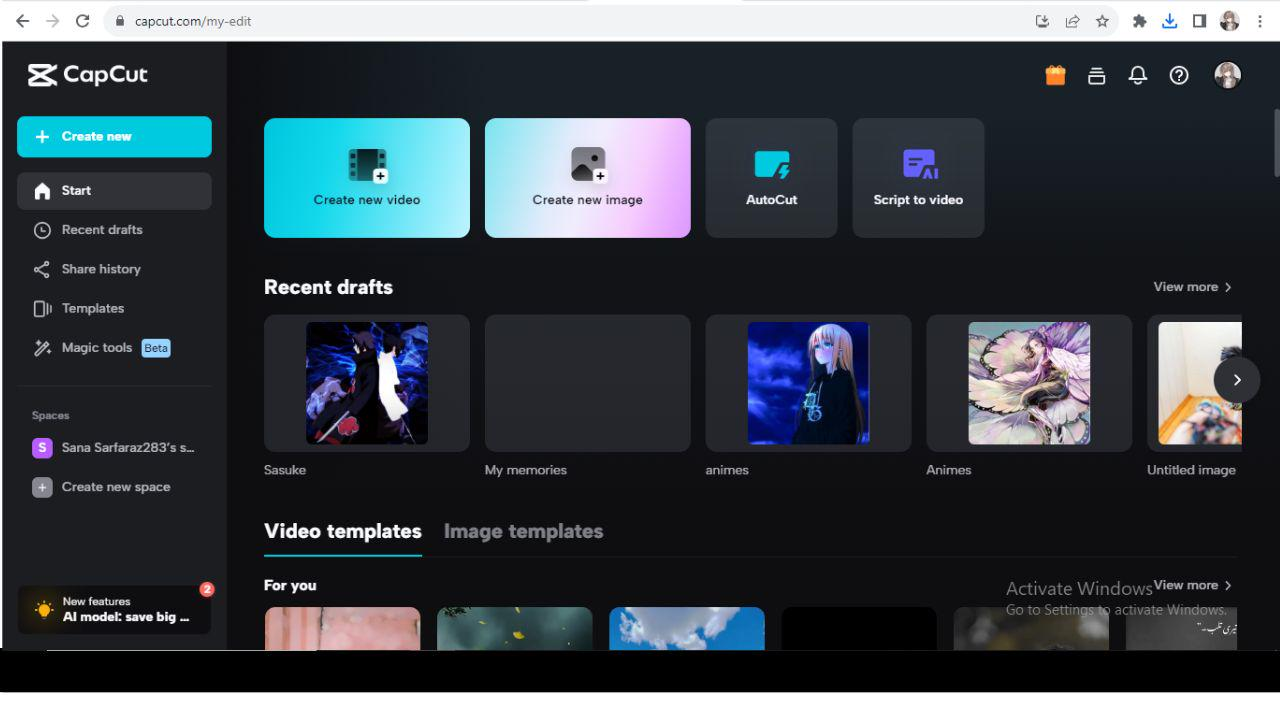1280x720 pixels.
Task: Open the Chrome three-dot menu
Action: (x=1260, y=20)
